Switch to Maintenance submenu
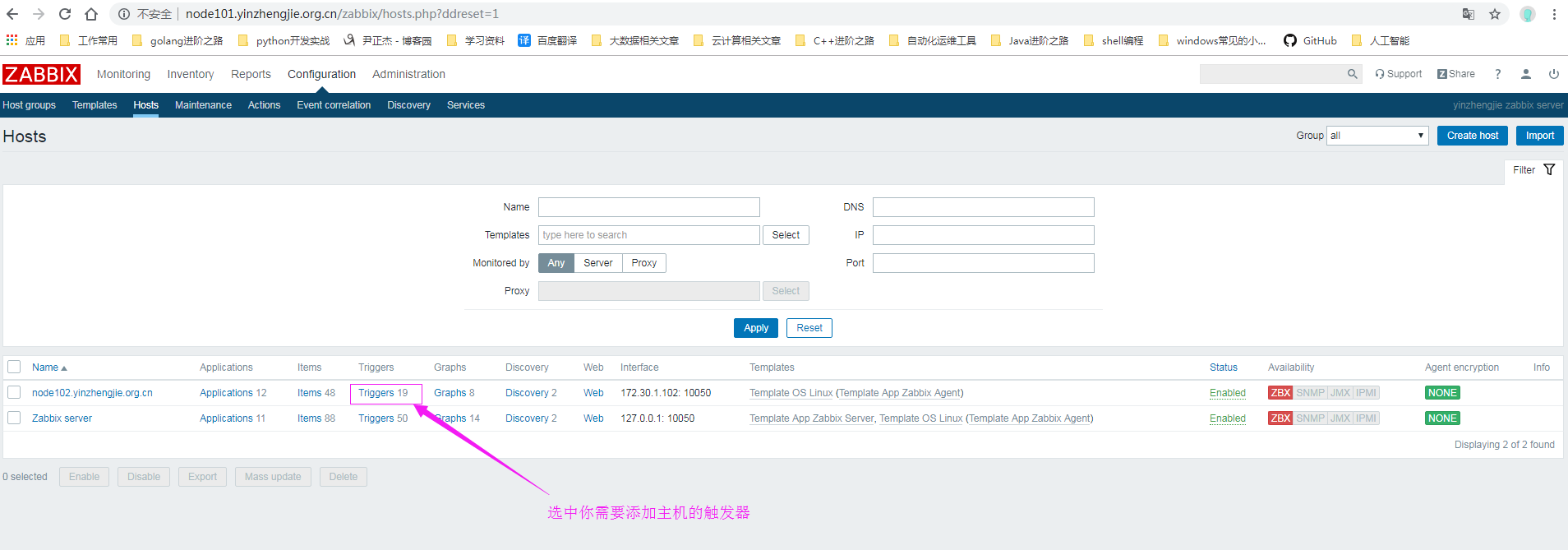 (203, 105)
